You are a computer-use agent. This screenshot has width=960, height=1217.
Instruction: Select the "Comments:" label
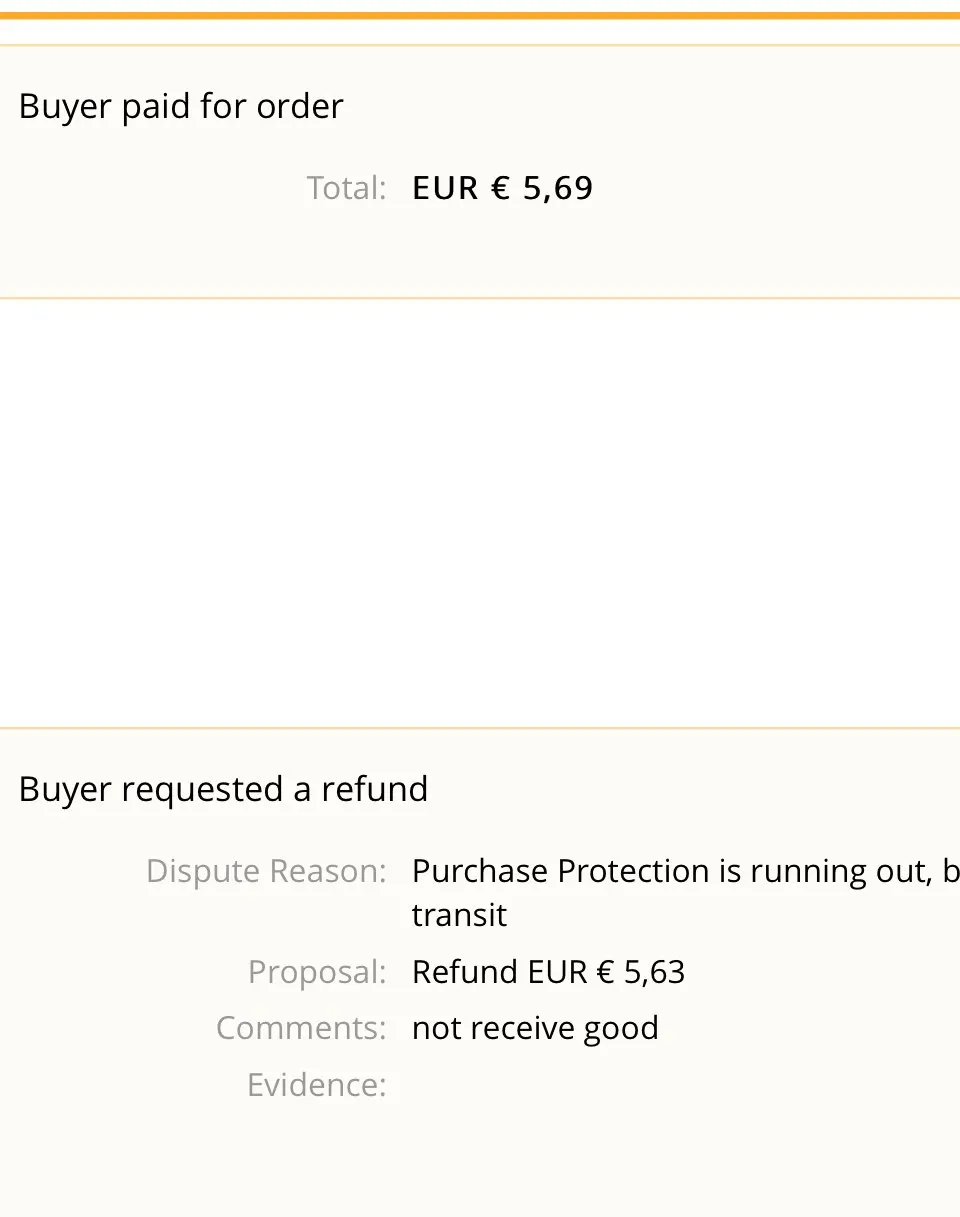301,1028
